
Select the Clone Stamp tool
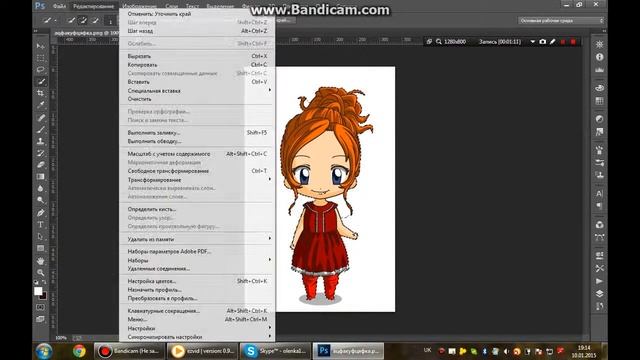pyautogui.click(x=40, y=141)
